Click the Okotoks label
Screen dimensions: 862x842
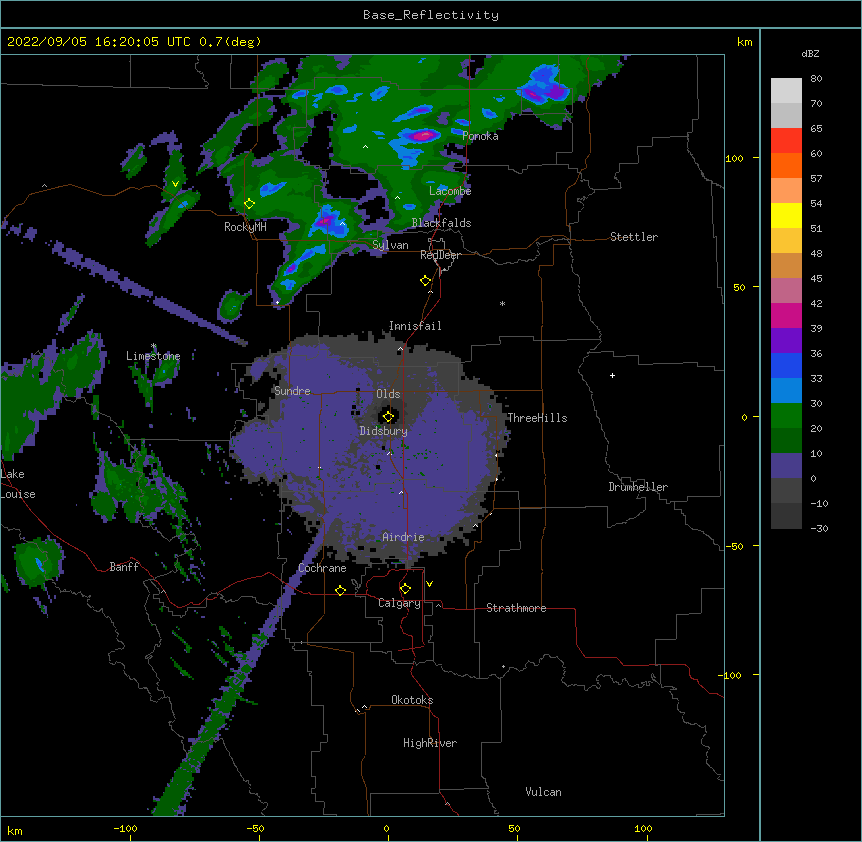click(412, 700)
